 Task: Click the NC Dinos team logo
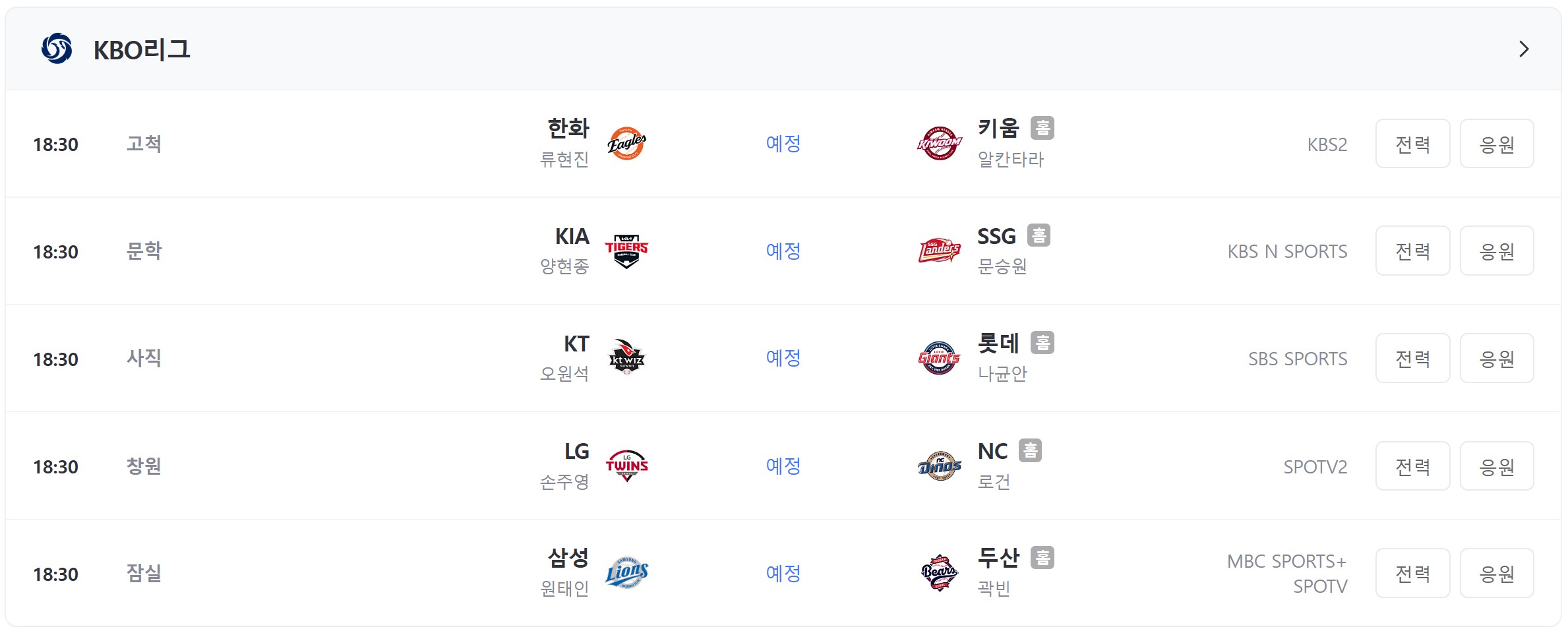[x=940, y=466]
